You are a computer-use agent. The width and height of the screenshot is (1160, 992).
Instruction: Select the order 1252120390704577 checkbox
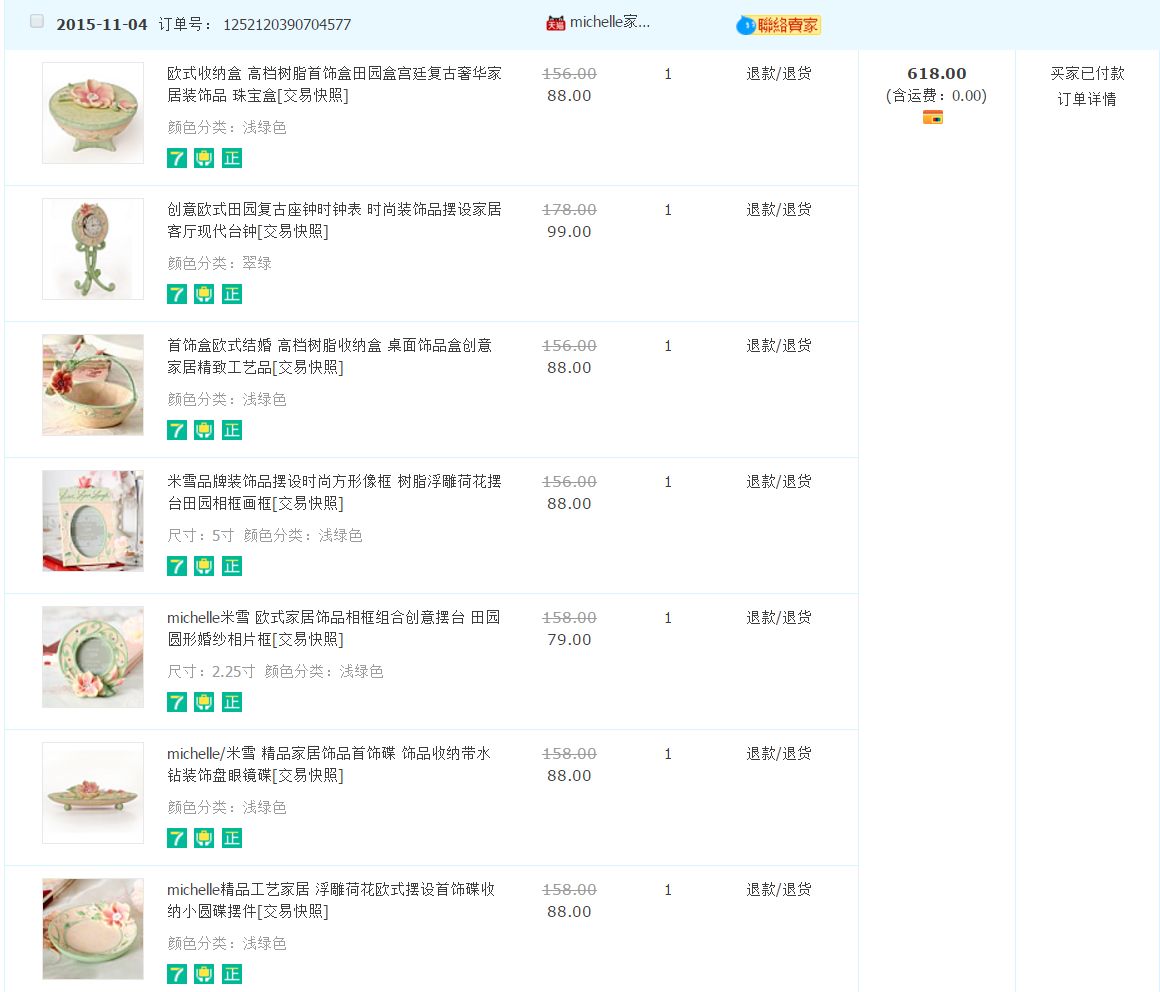tap(37, 21)
